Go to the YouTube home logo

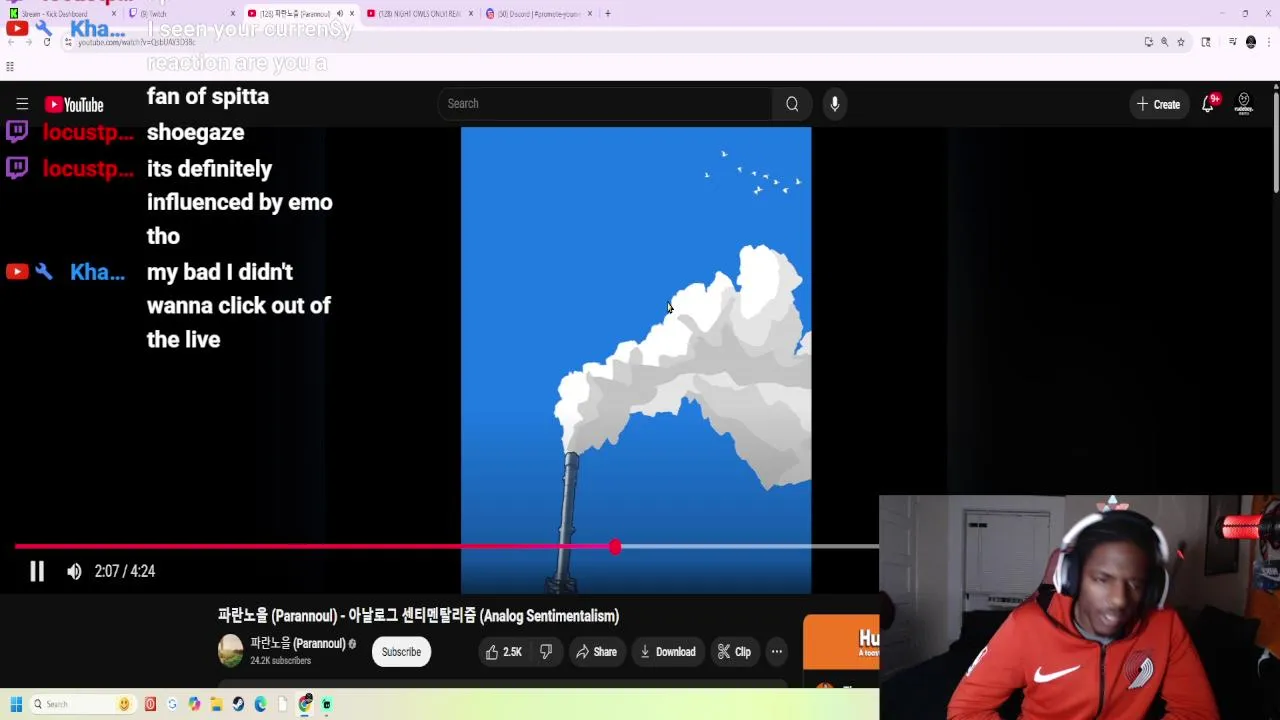coord(74,104)
